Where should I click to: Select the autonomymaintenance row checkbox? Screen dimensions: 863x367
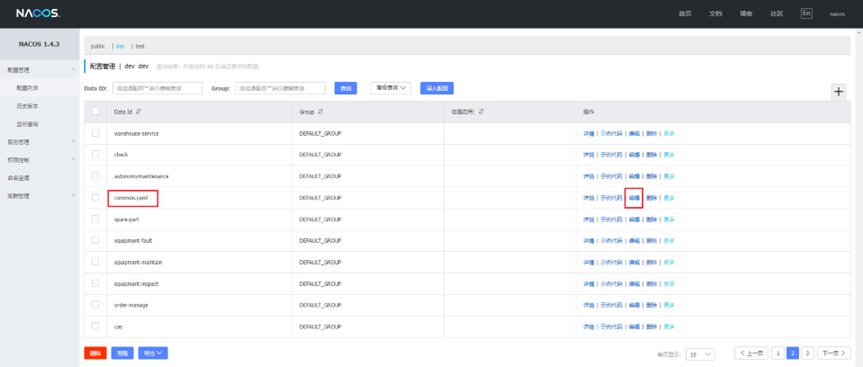[96, 176]
